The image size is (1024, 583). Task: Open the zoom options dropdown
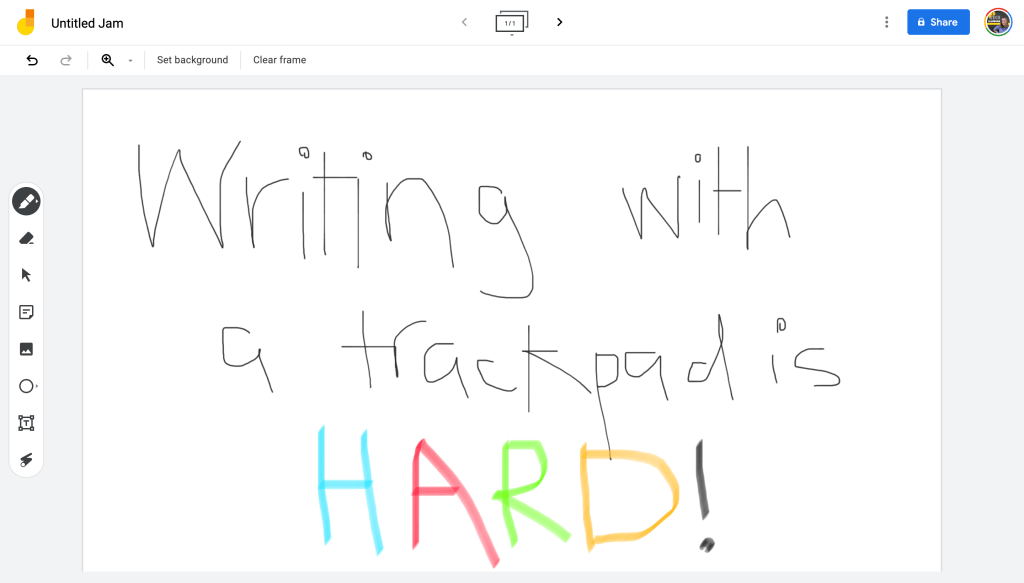[130, 60]
